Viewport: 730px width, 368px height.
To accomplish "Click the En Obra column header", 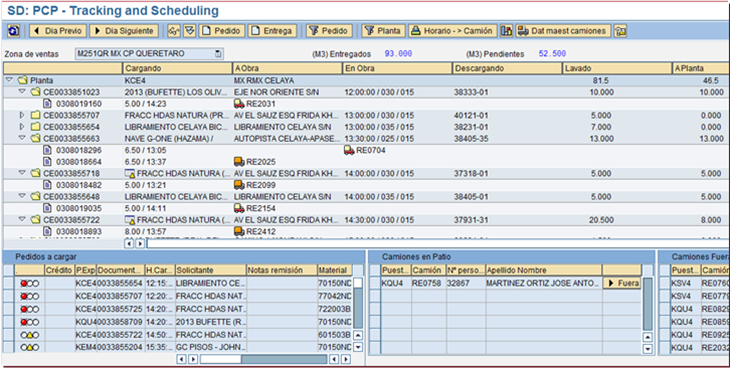I will (398, 68).
